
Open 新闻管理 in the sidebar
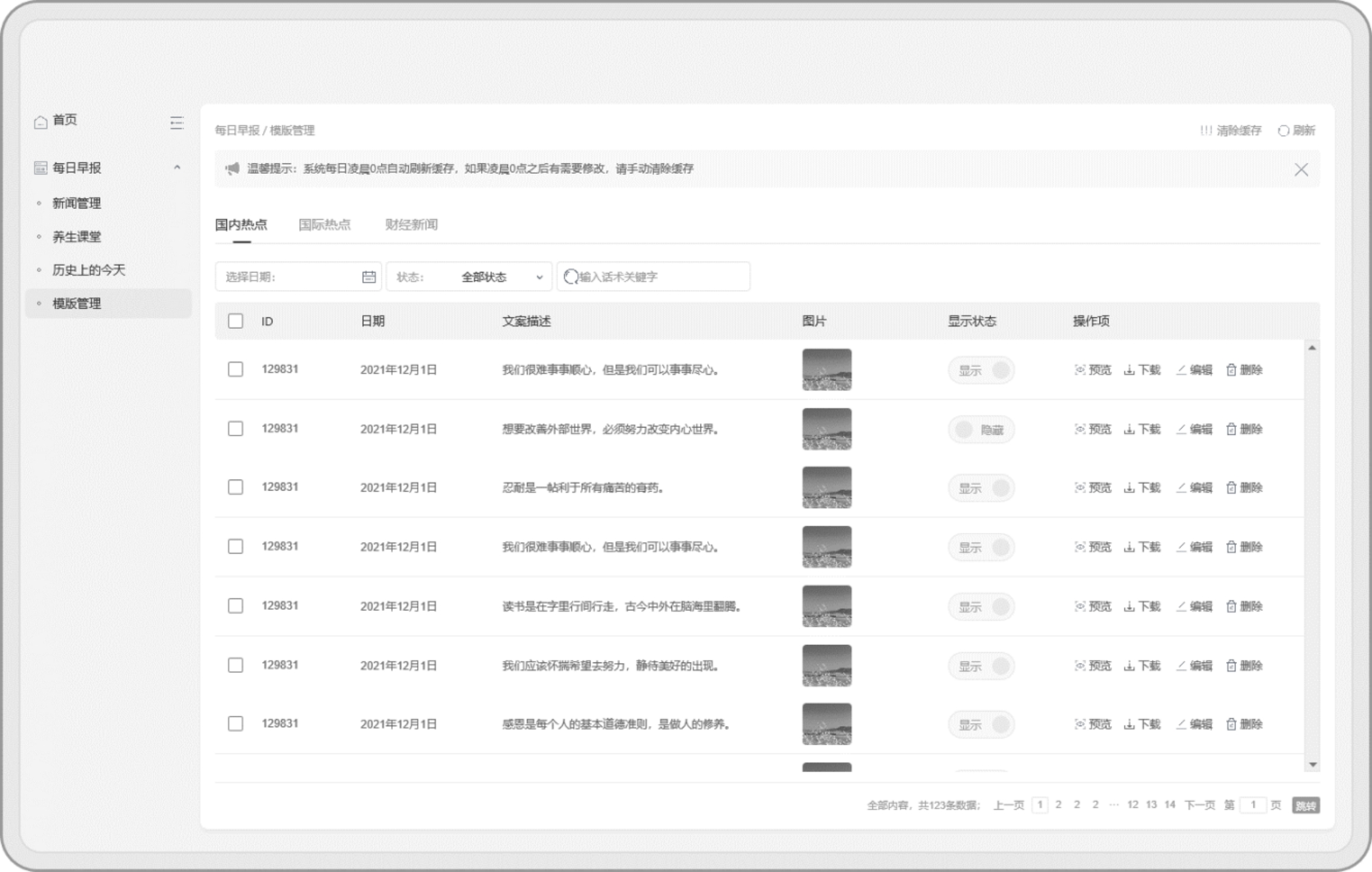click(76, 203)
